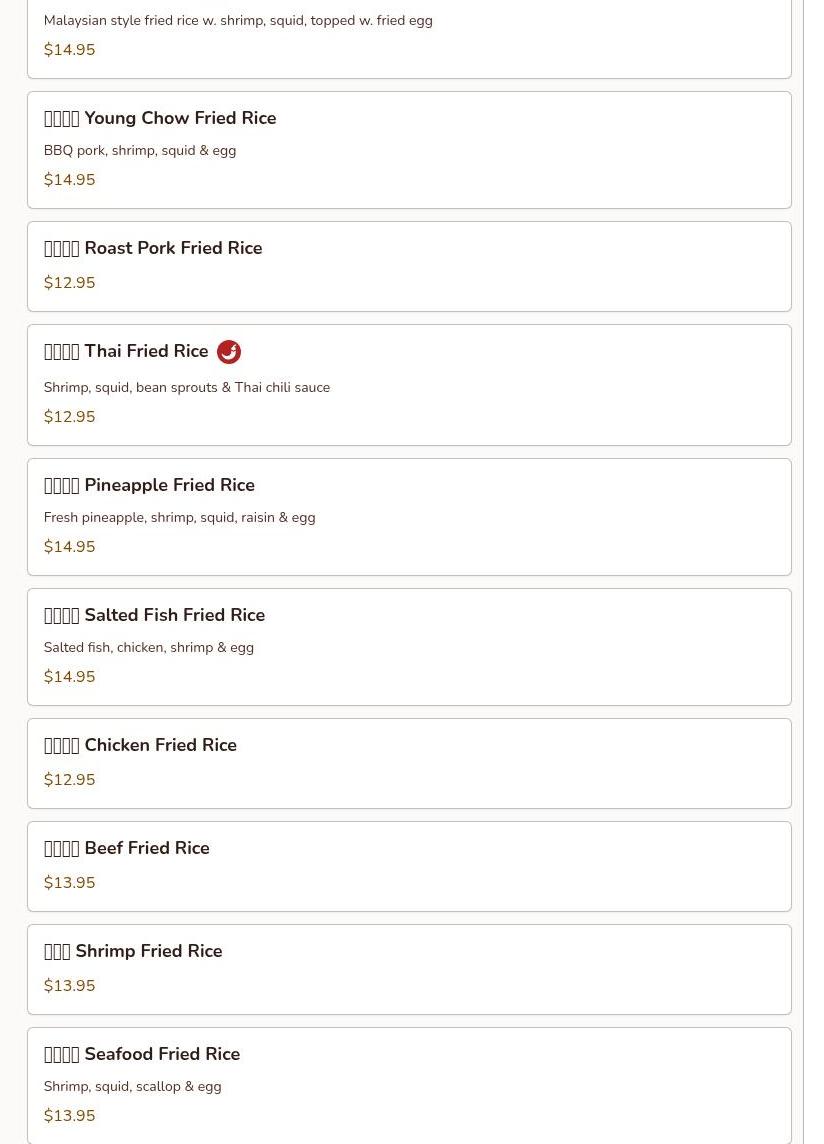The image size is (824, 1144).
Task: Click the $12.95 price under Chicken Fried Rice
Action: point(69,780)
